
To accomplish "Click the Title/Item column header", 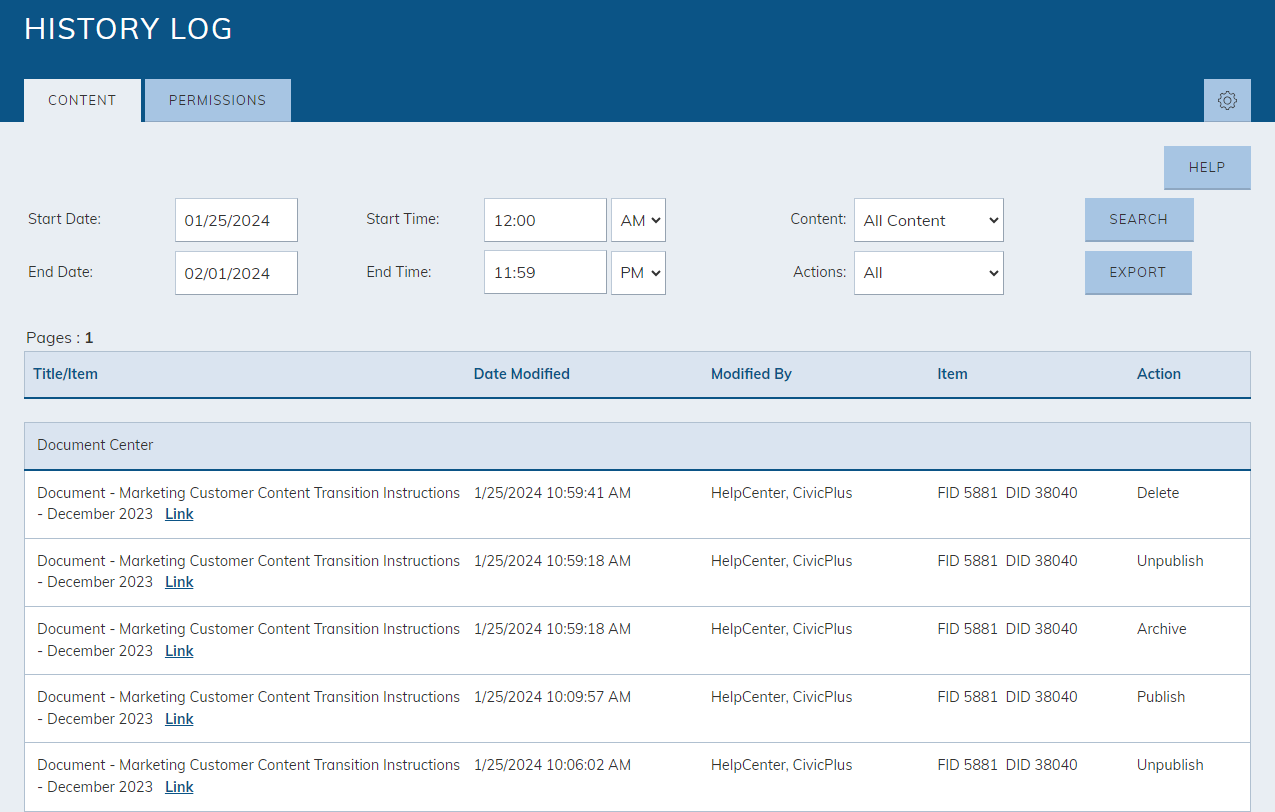I will point(66,374).
